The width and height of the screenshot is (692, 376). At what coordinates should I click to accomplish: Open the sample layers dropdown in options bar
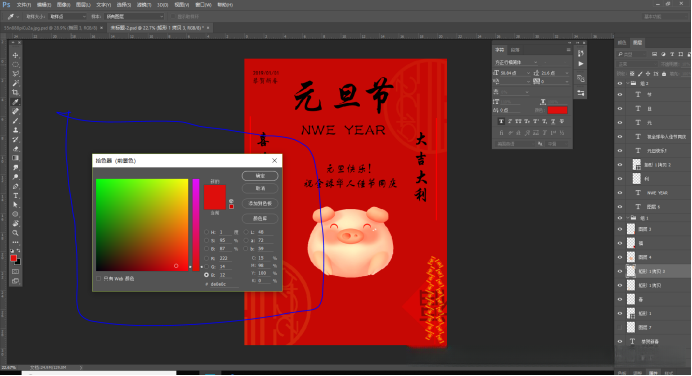click(x=134, y=16)
